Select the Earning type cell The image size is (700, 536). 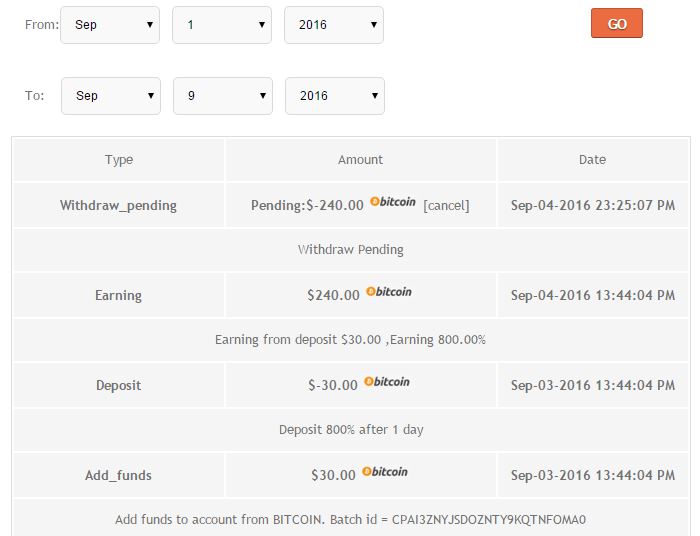(118, 296)
